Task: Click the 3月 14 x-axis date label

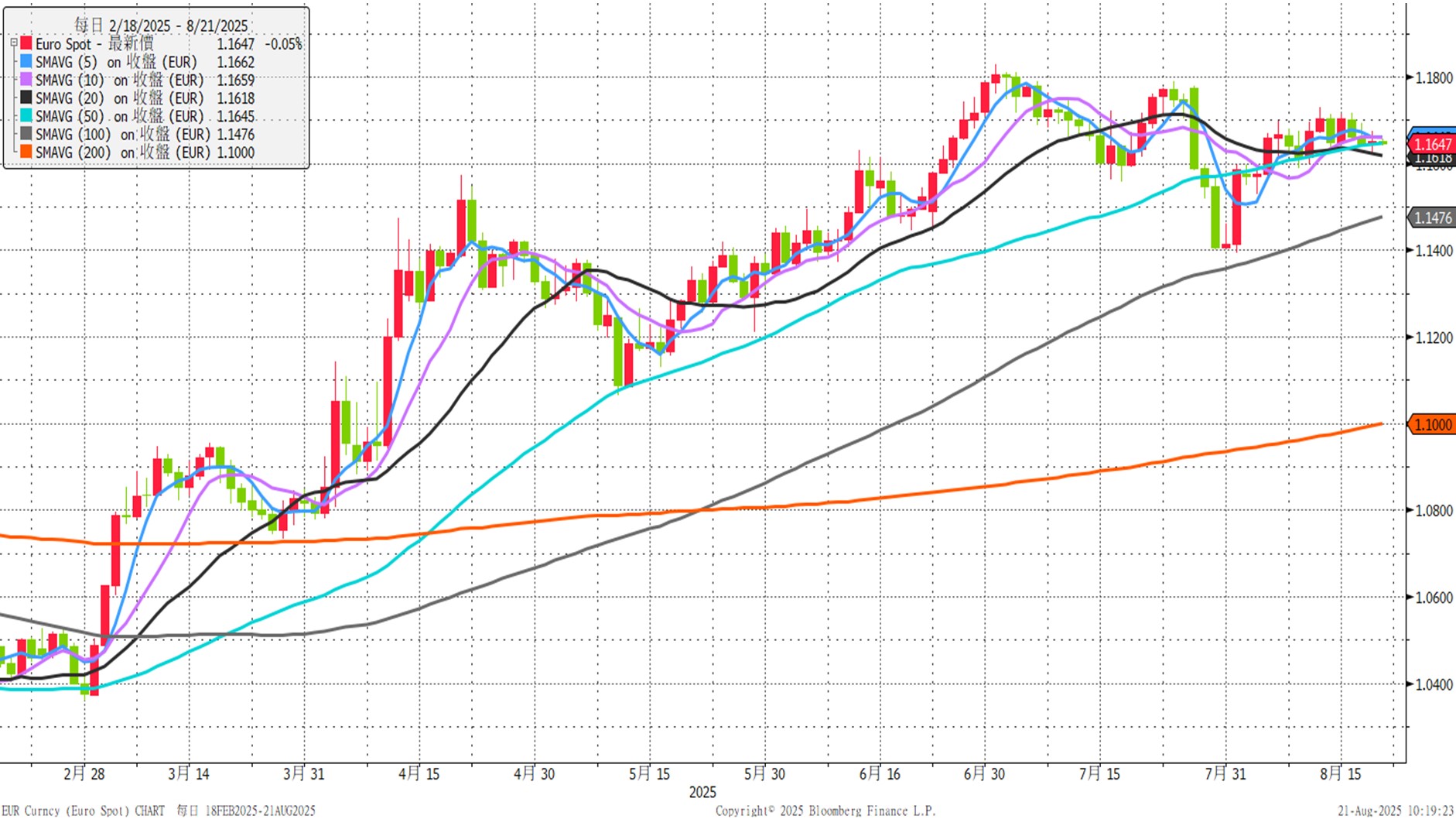Action: click(x=189, y=773)
